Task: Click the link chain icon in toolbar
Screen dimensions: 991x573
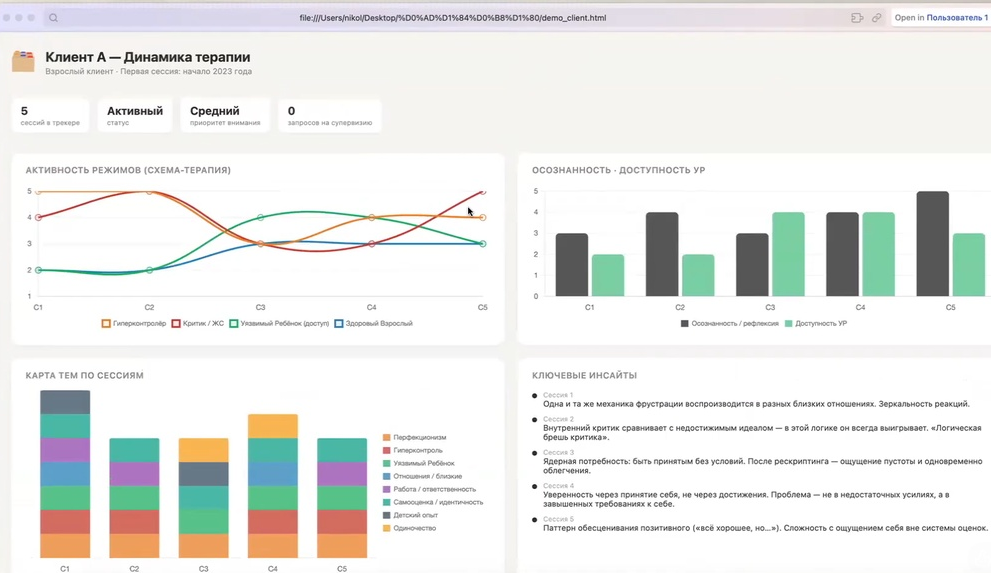Action: click(x=877, y=18)
